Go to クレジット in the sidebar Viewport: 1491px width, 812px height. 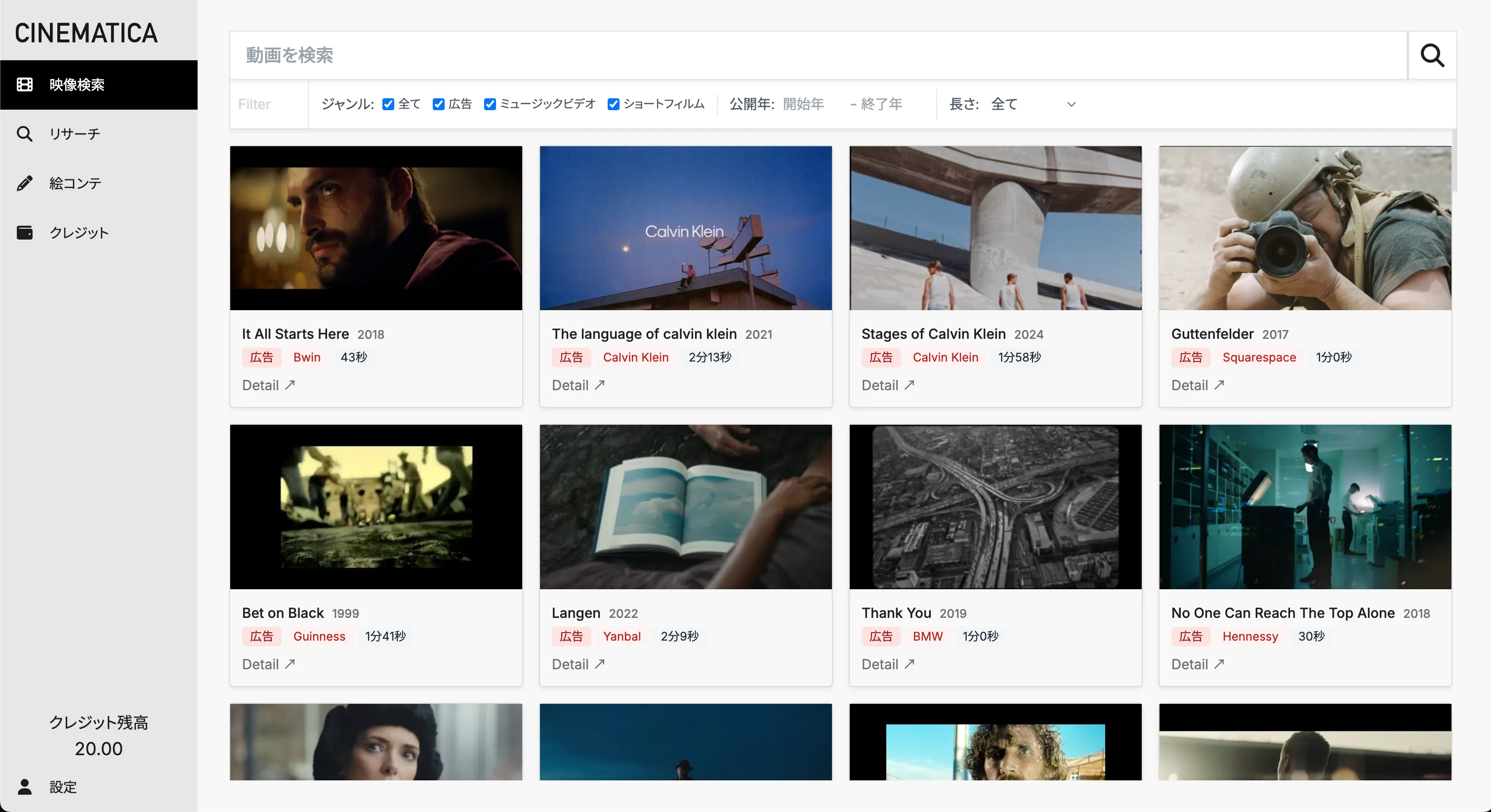(x=98, y=233)
